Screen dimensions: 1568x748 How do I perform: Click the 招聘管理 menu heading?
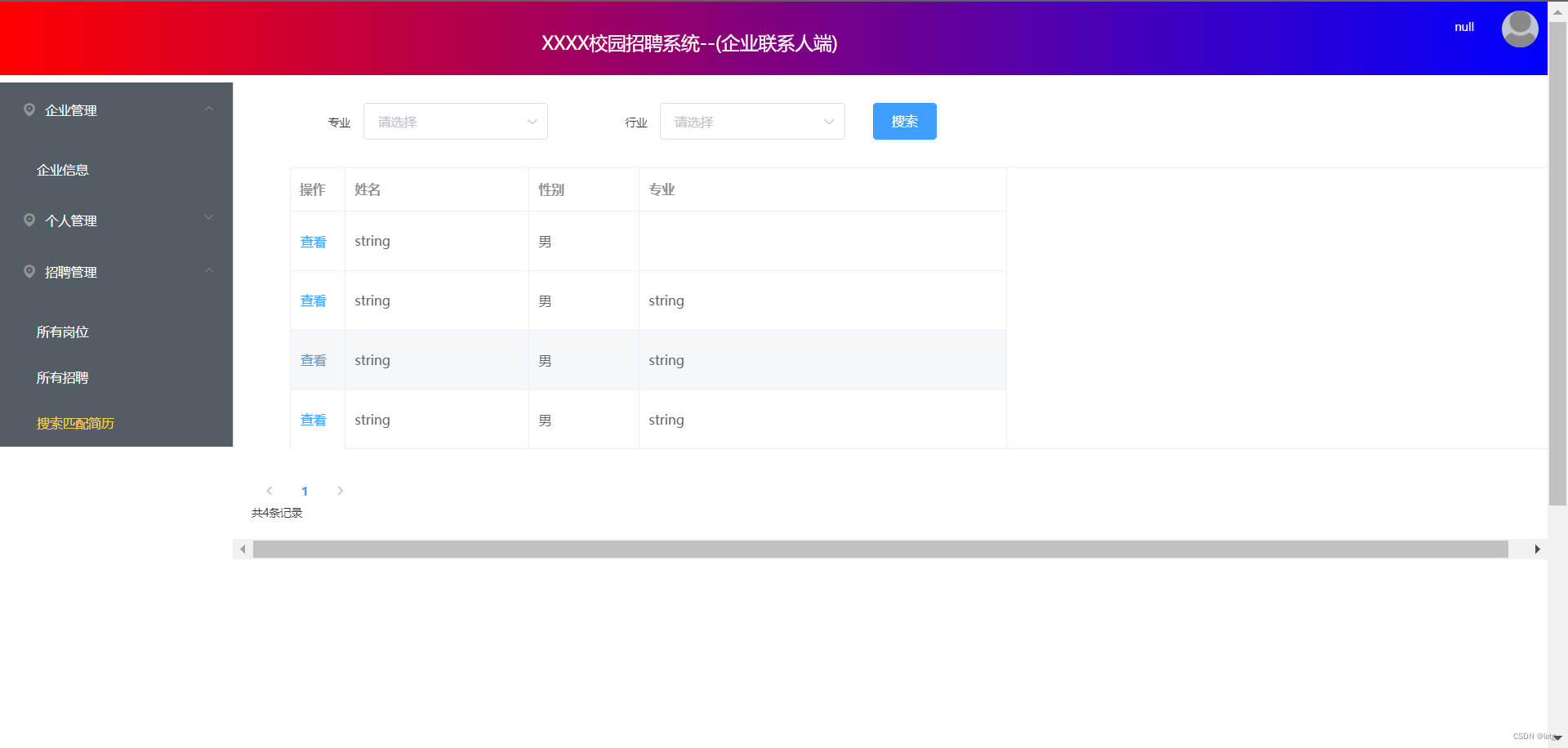tap(71, 272)
